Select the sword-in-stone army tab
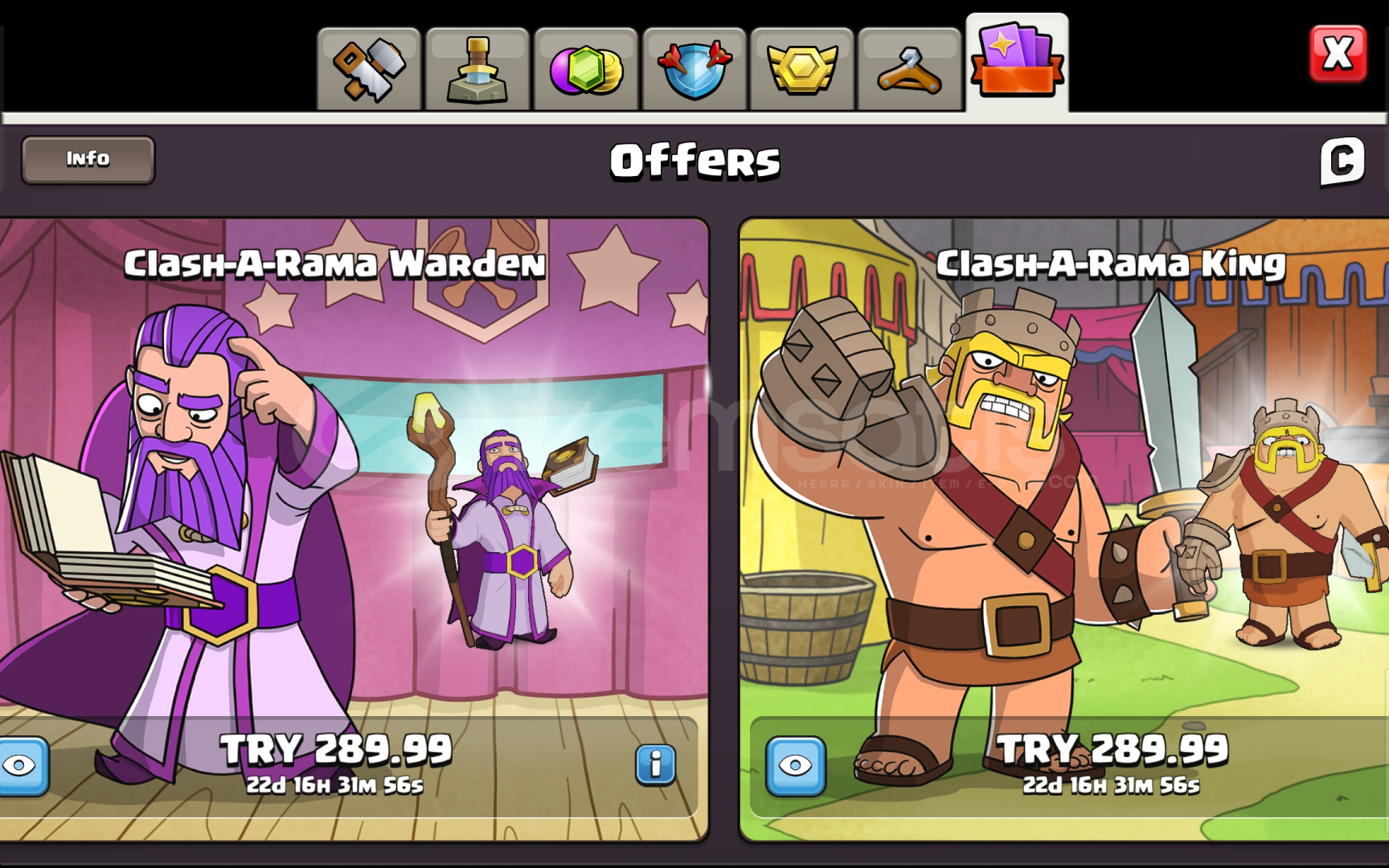1389x868 pixels. point(477,69)
